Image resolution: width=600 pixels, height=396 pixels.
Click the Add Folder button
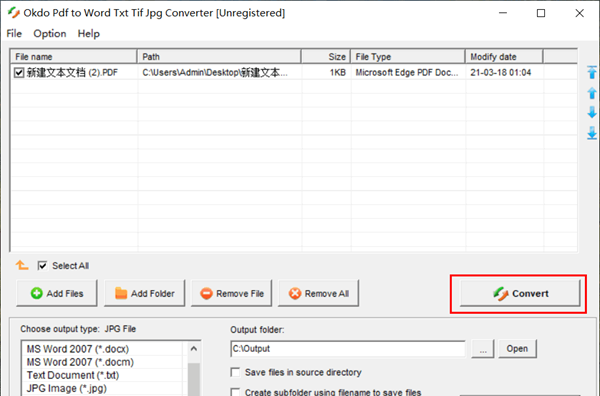[x=144, y=293]
